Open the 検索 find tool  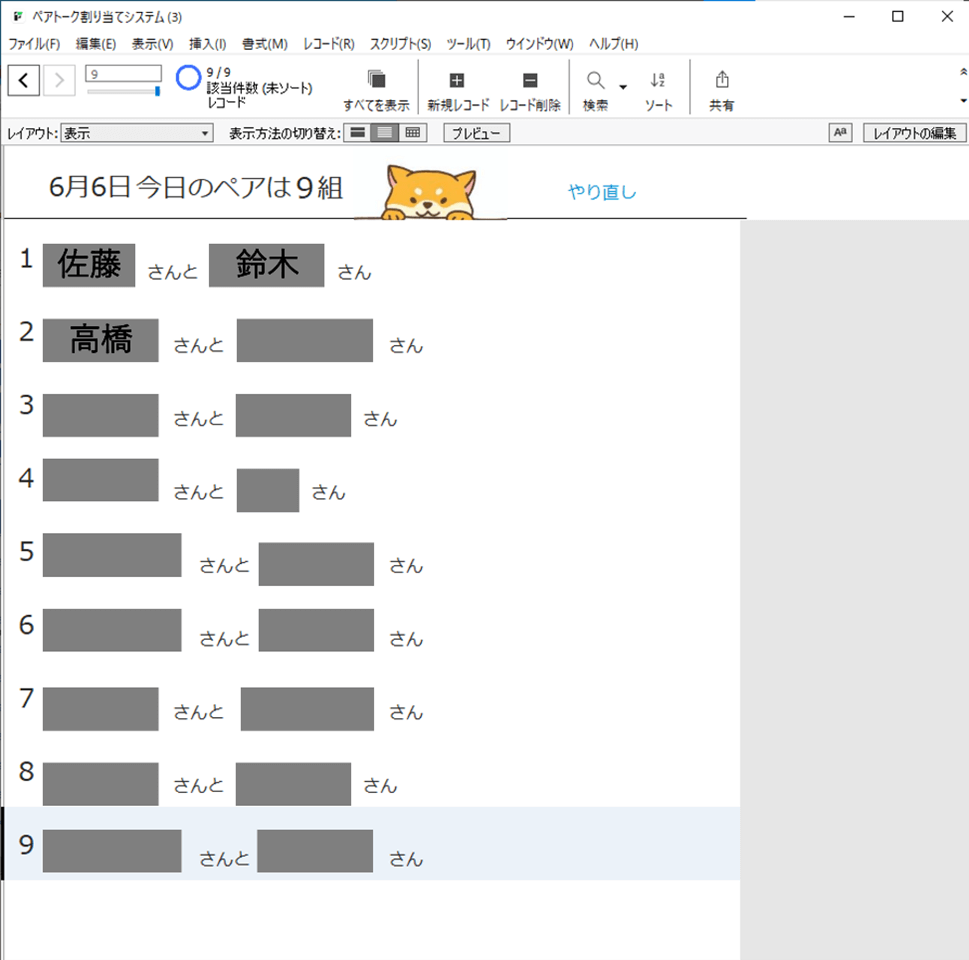click(595, 90)
